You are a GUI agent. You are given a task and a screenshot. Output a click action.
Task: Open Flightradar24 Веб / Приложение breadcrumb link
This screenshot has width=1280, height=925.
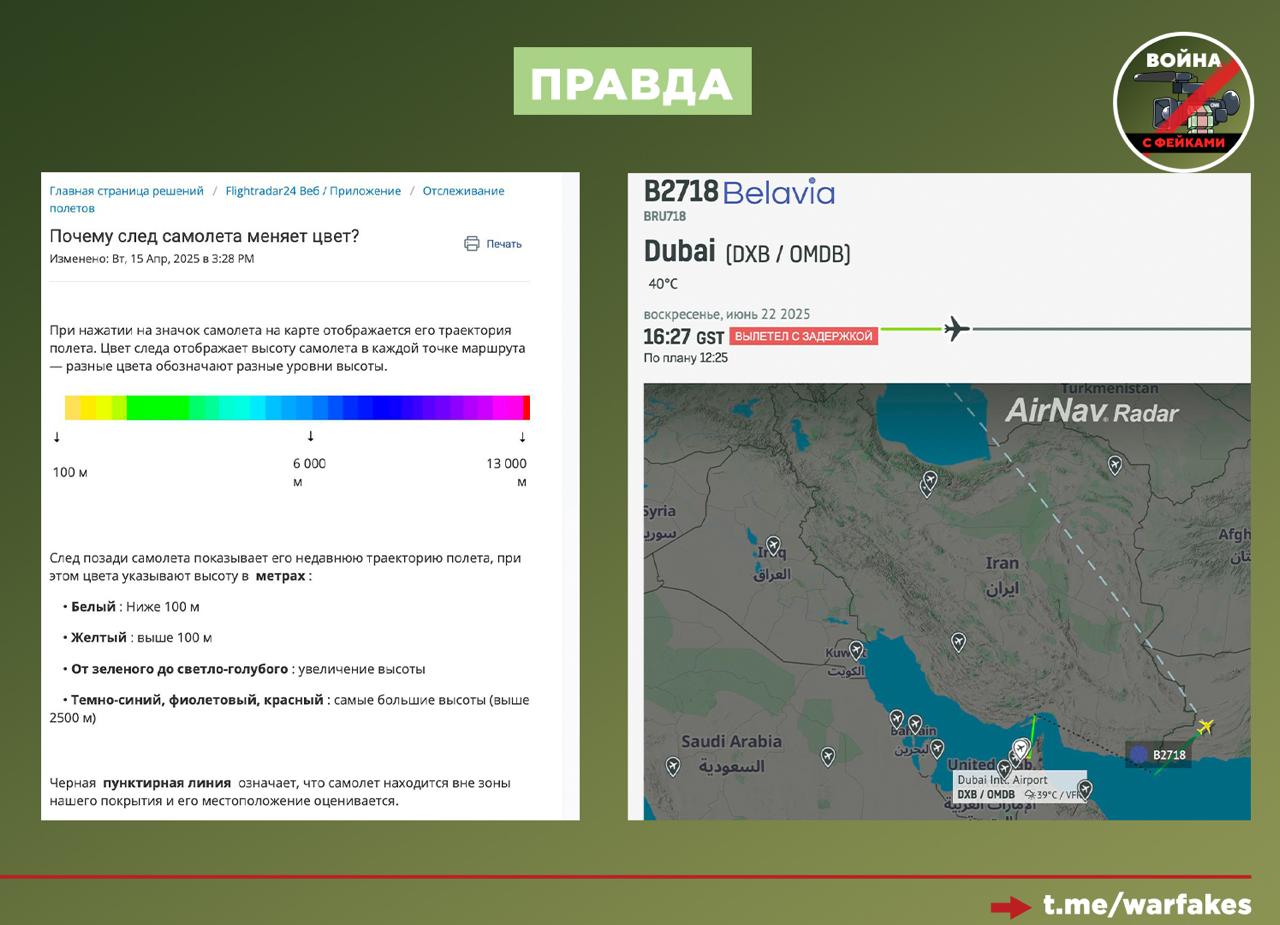tap(313, 191)
